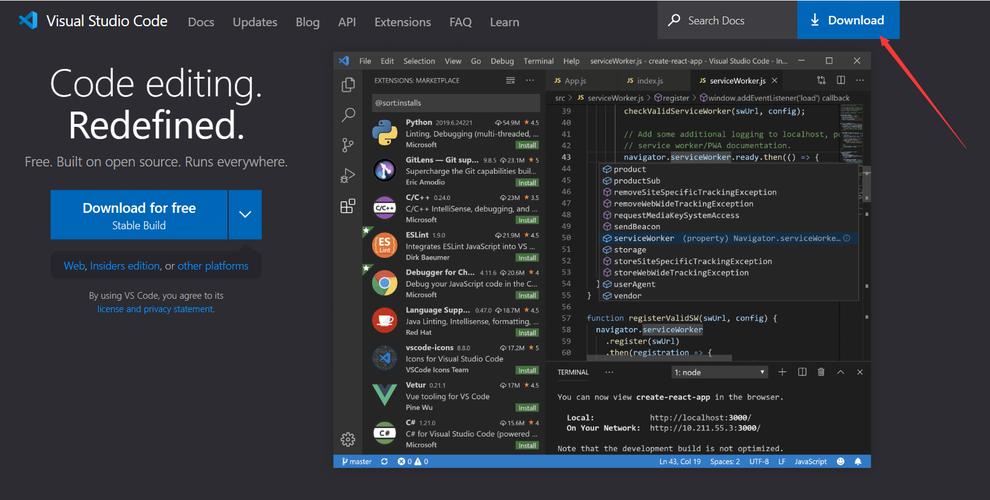Click UTF-8 encoding in status bar

(x=759, y=461)
